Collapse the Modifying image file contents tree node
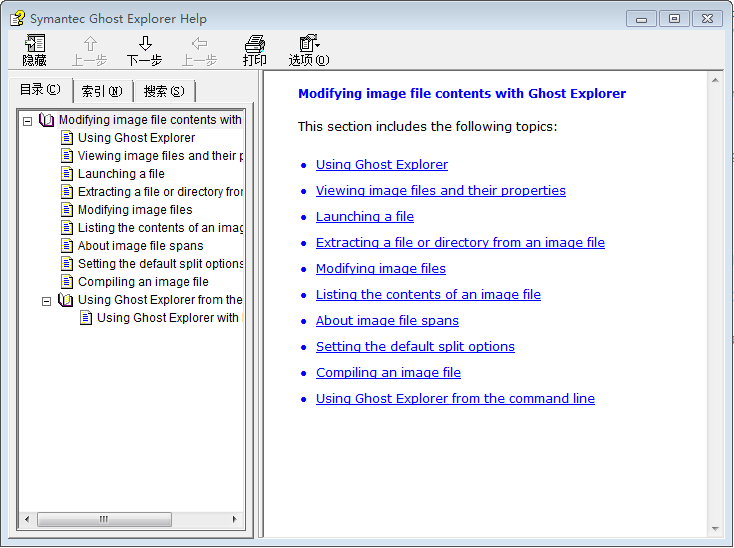 click(28, 121)
